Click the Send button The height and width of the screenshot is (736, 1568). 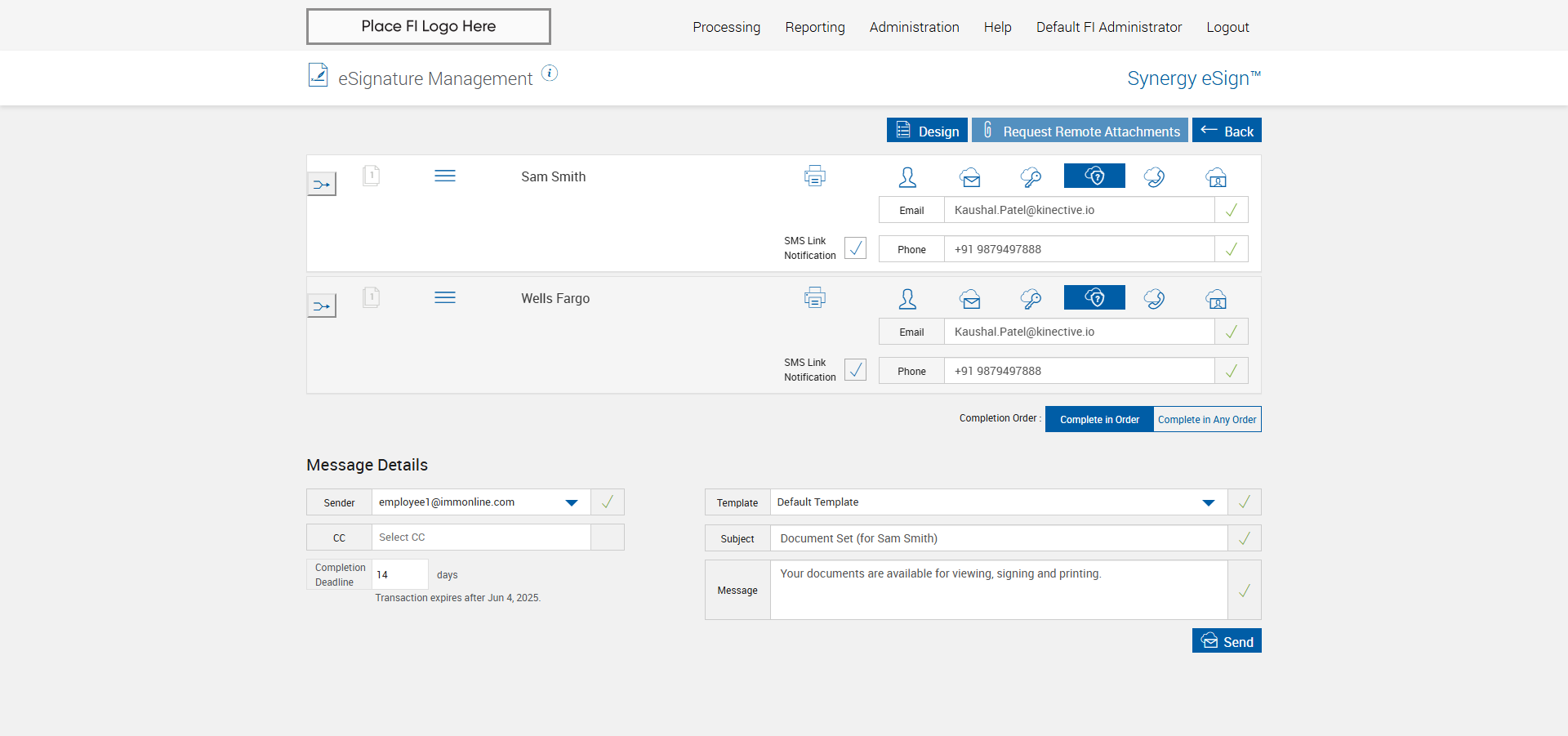tap(1227, 641)
